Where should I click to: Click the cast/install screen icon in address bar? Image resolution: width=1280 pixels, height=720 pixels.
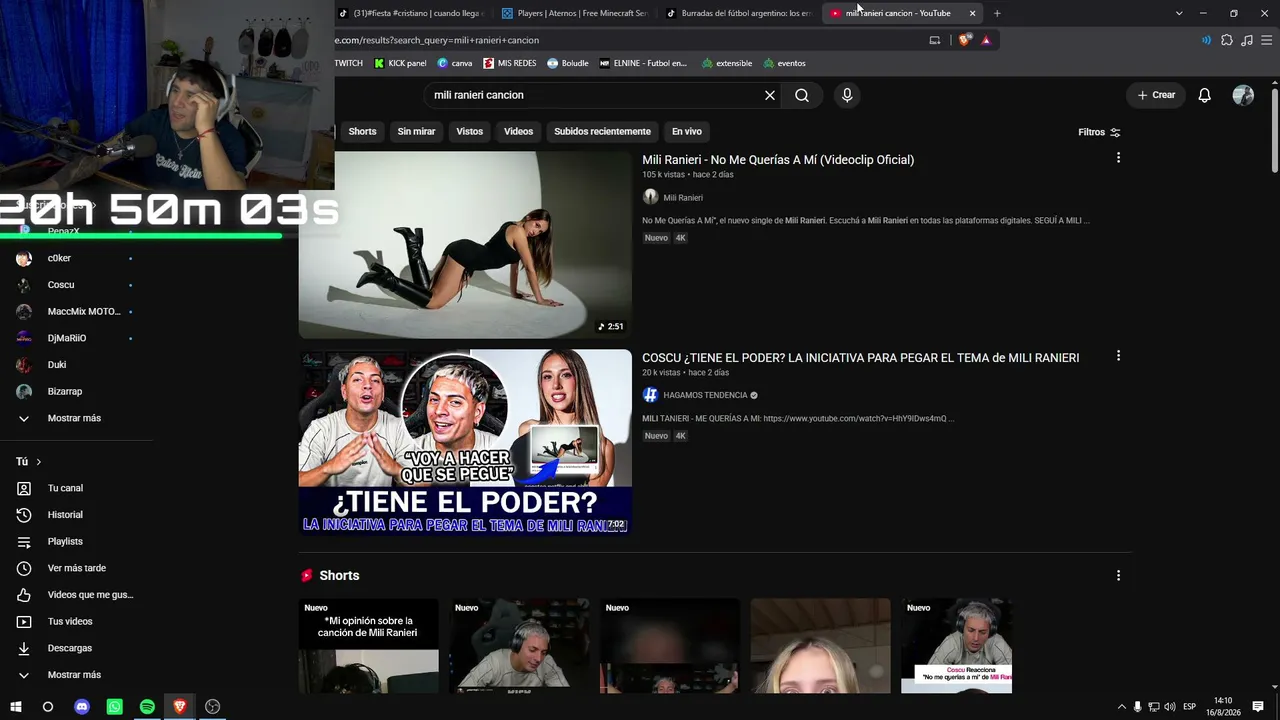tap(935, 40)
